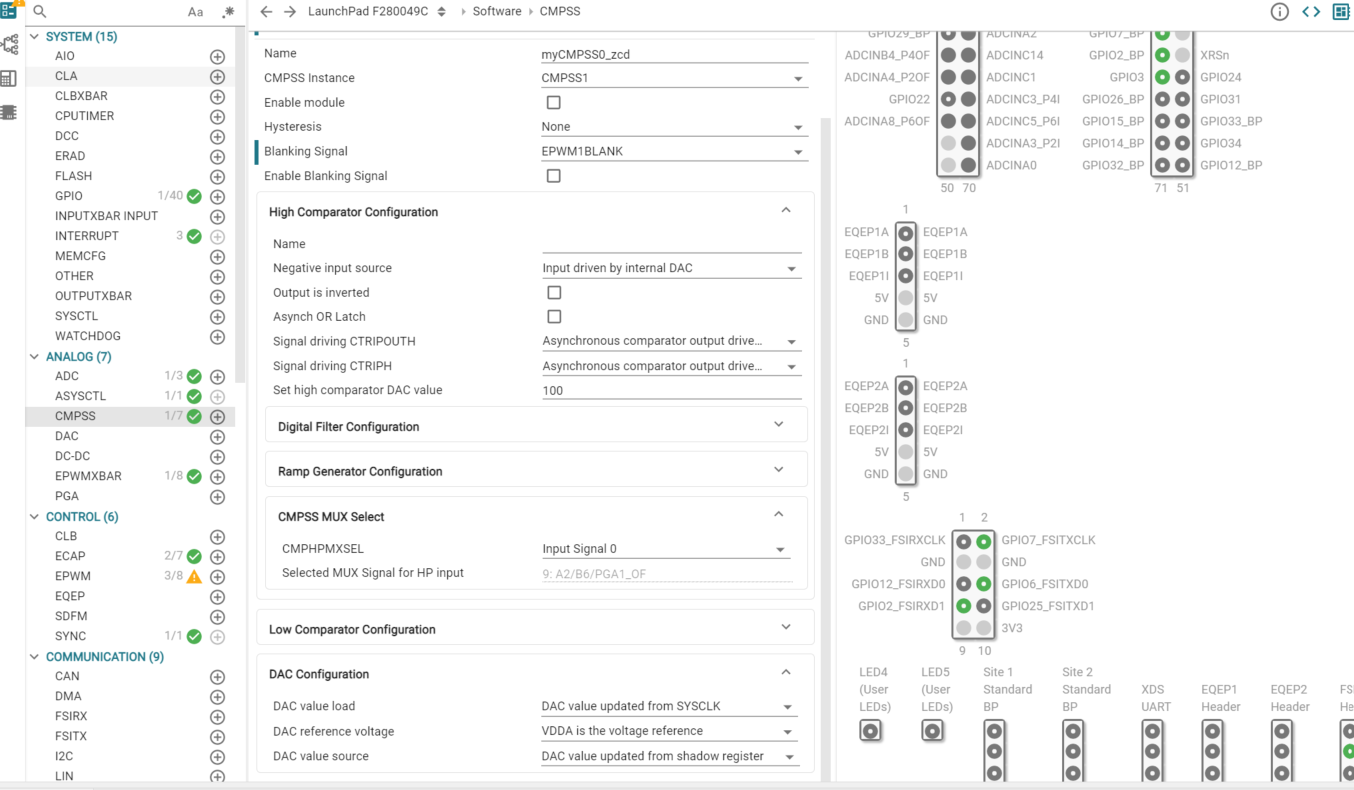The image size is (1354, 790).
Task: Select the CMPSS breadcrumb item
Action: [x=560, y=12]
